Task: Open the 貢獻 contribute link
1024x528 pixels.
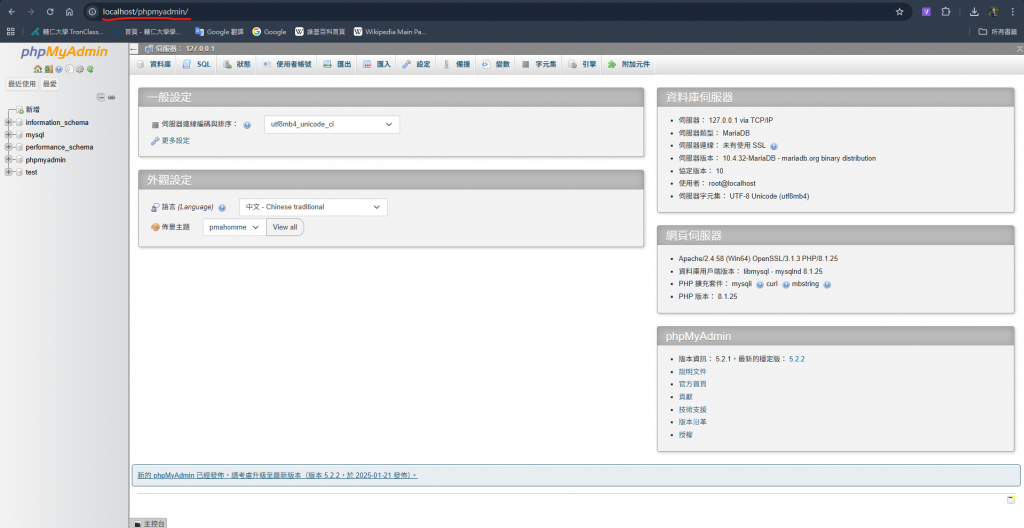Action: click(685, 397)
